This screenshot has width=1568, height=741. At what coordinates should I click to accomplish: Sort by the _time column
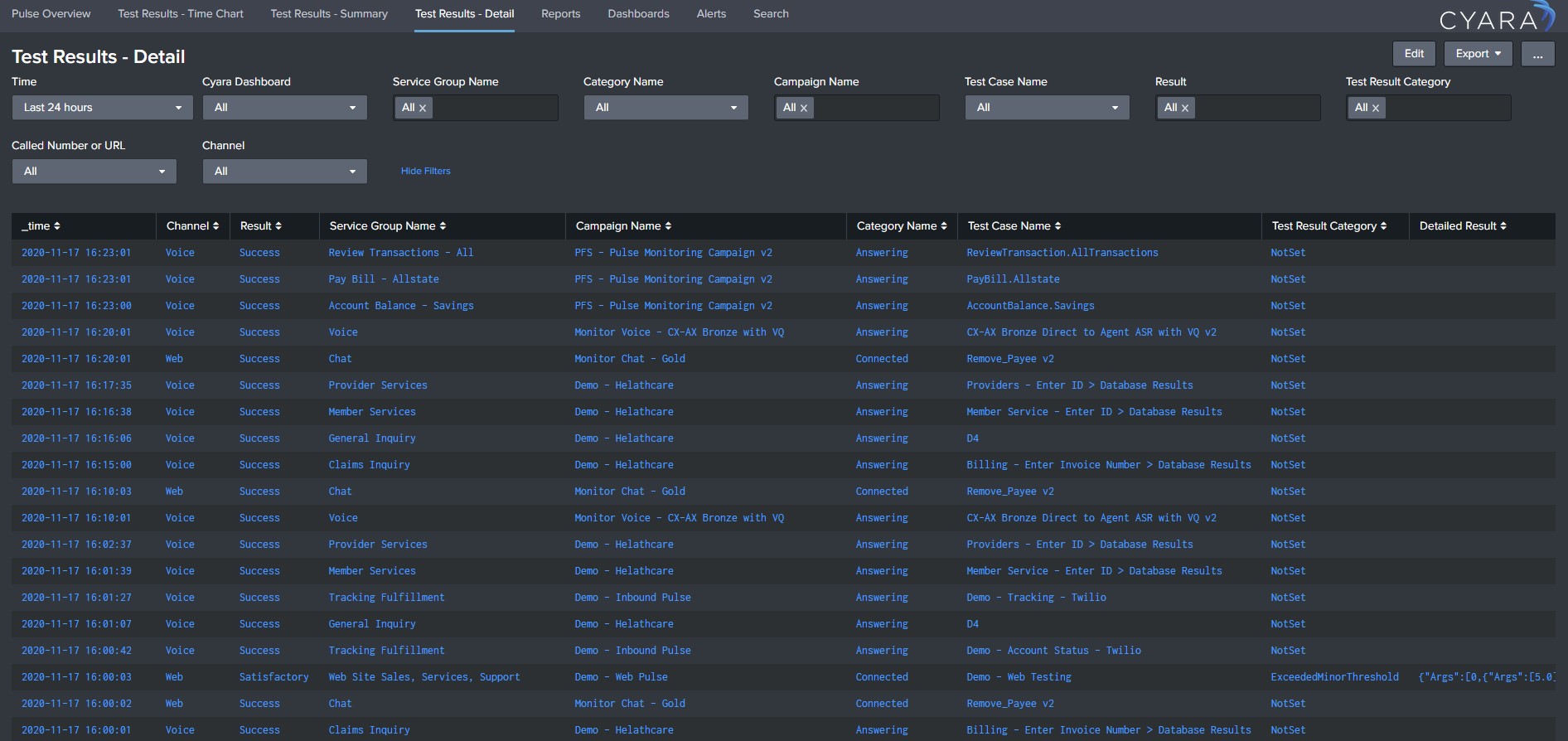(41, 226)
